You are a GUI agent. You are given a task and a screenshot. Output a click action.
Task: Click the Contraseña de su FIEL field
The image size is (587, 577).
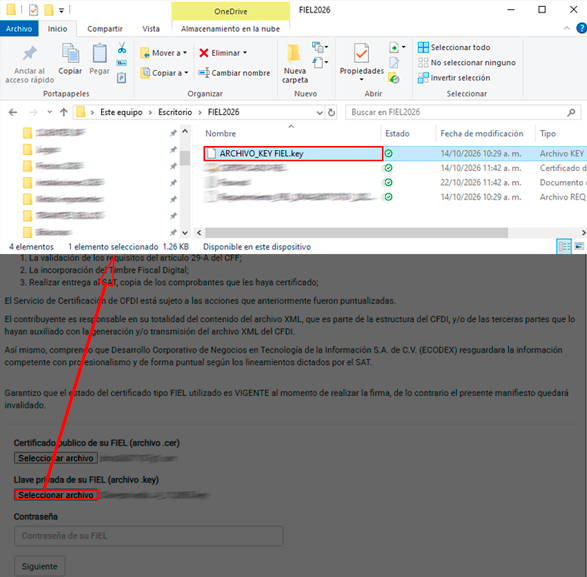[149, 536]
